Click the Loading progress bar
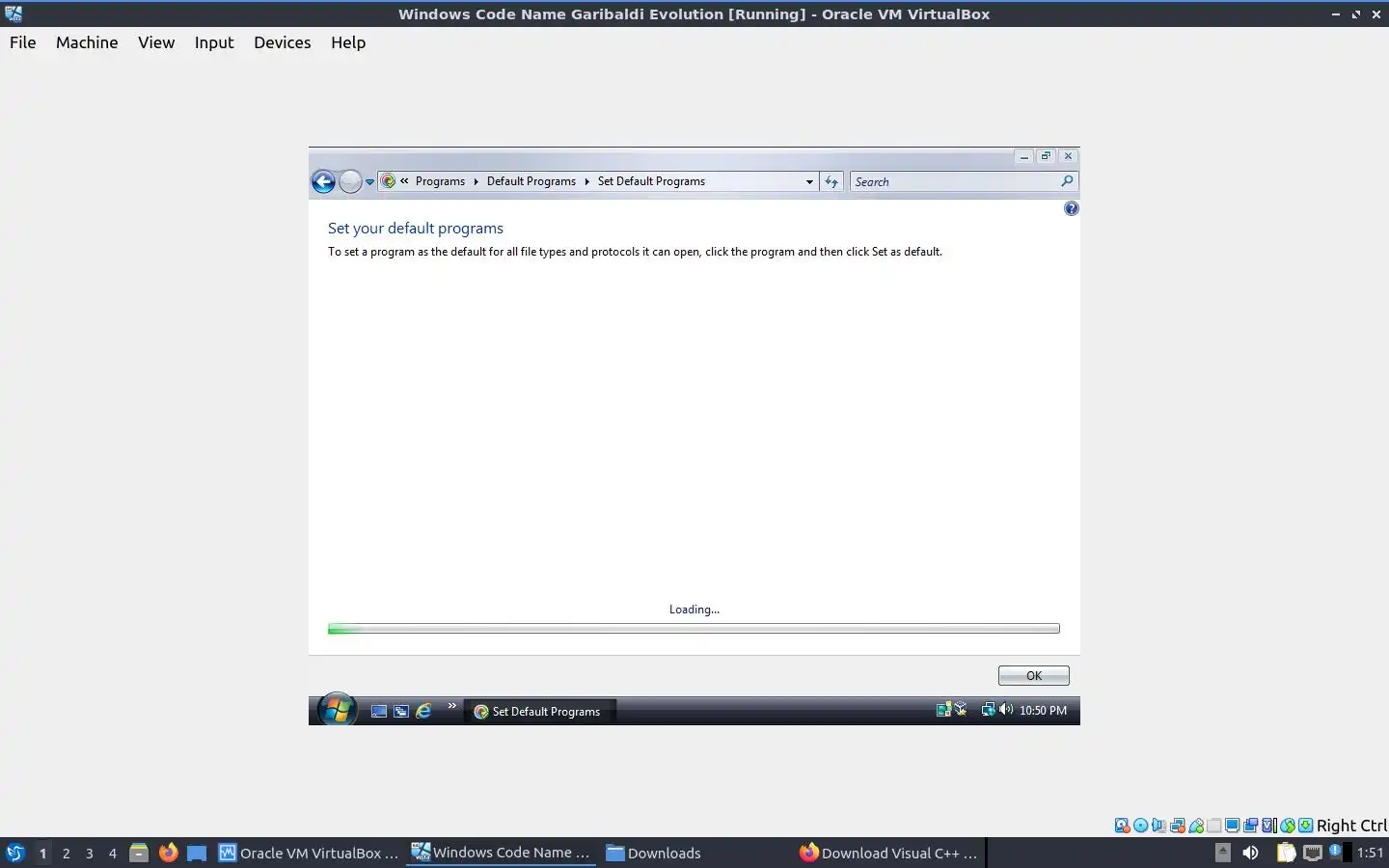This screenshot has height=868, width=1389. point(694,629)
